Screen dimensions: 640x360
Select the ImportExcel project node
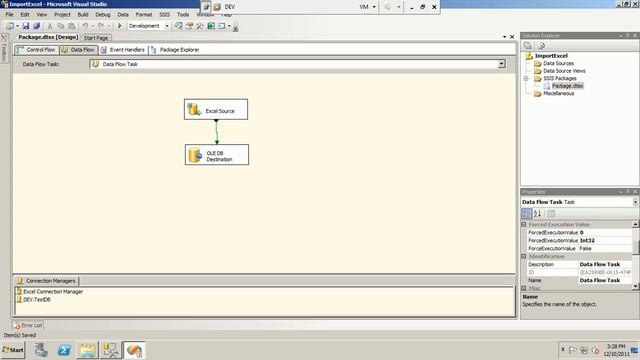(551, 56)
